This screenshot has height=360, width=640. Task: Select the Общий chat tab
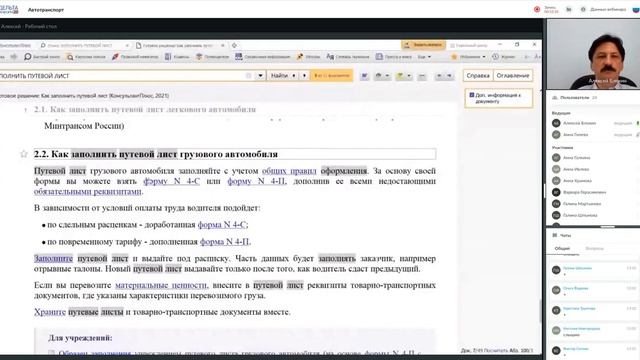point(562,249)
